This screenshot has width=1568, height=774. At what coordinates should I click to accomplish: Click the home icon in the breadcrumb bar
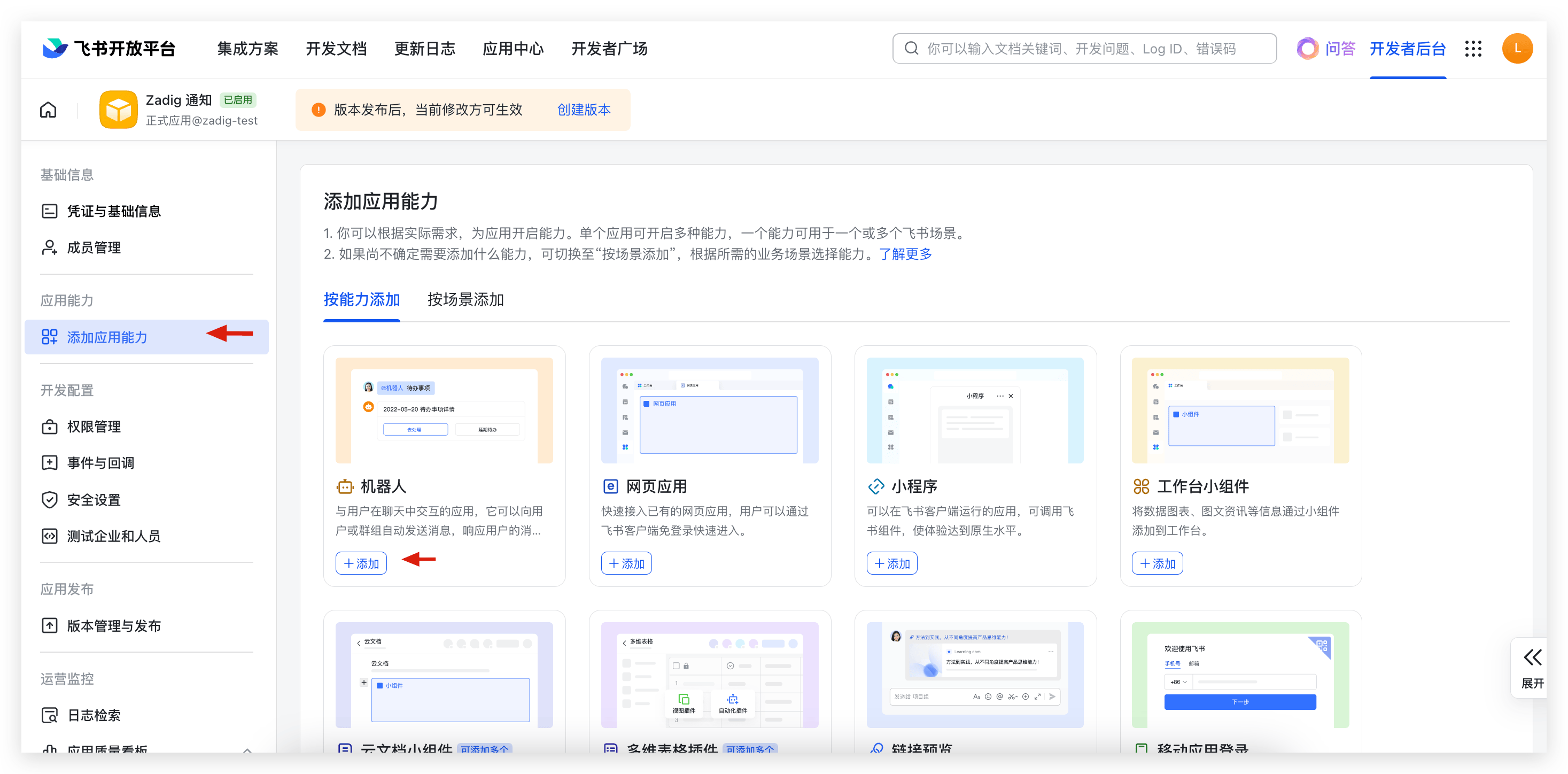click(48, 110)
